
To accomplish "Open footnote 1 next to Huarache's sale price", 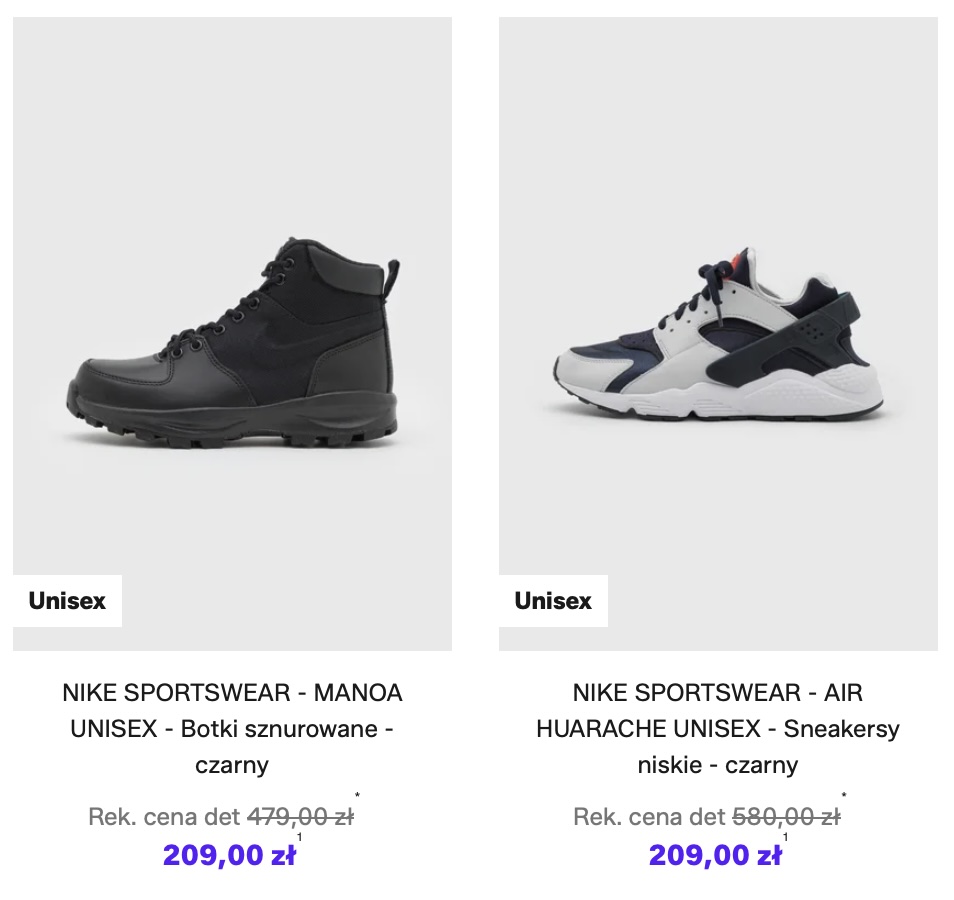I will coord(785,837).
